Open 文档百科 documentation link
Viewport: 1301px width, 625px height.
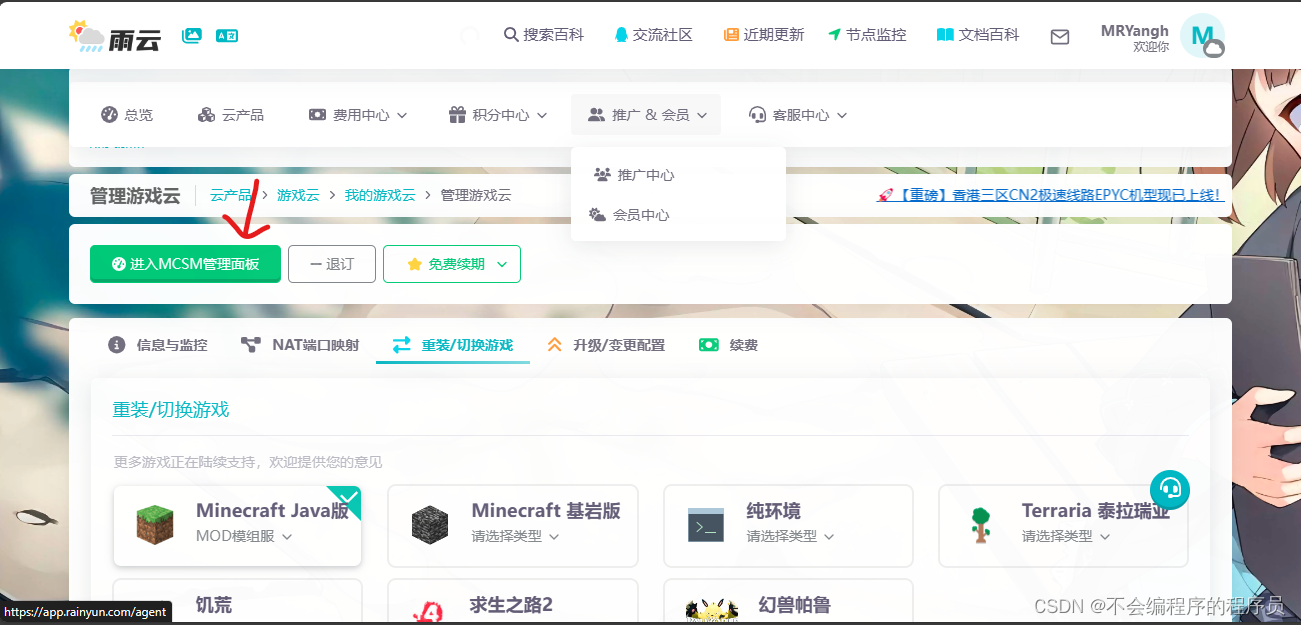(978, 35)
